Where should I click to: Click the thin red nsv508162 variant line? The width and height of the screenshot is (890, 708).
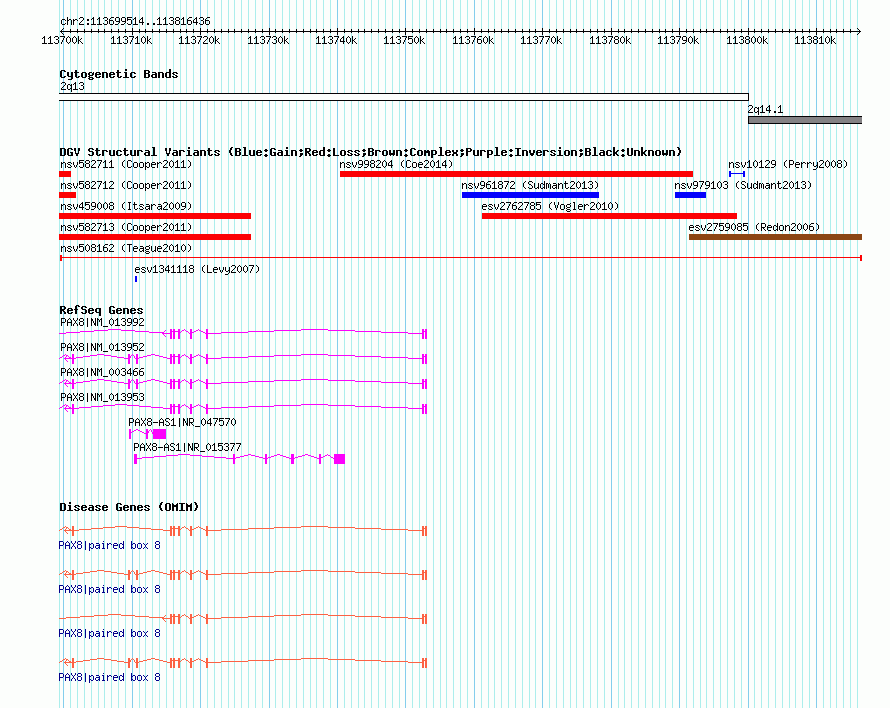[x=461, y=258]
